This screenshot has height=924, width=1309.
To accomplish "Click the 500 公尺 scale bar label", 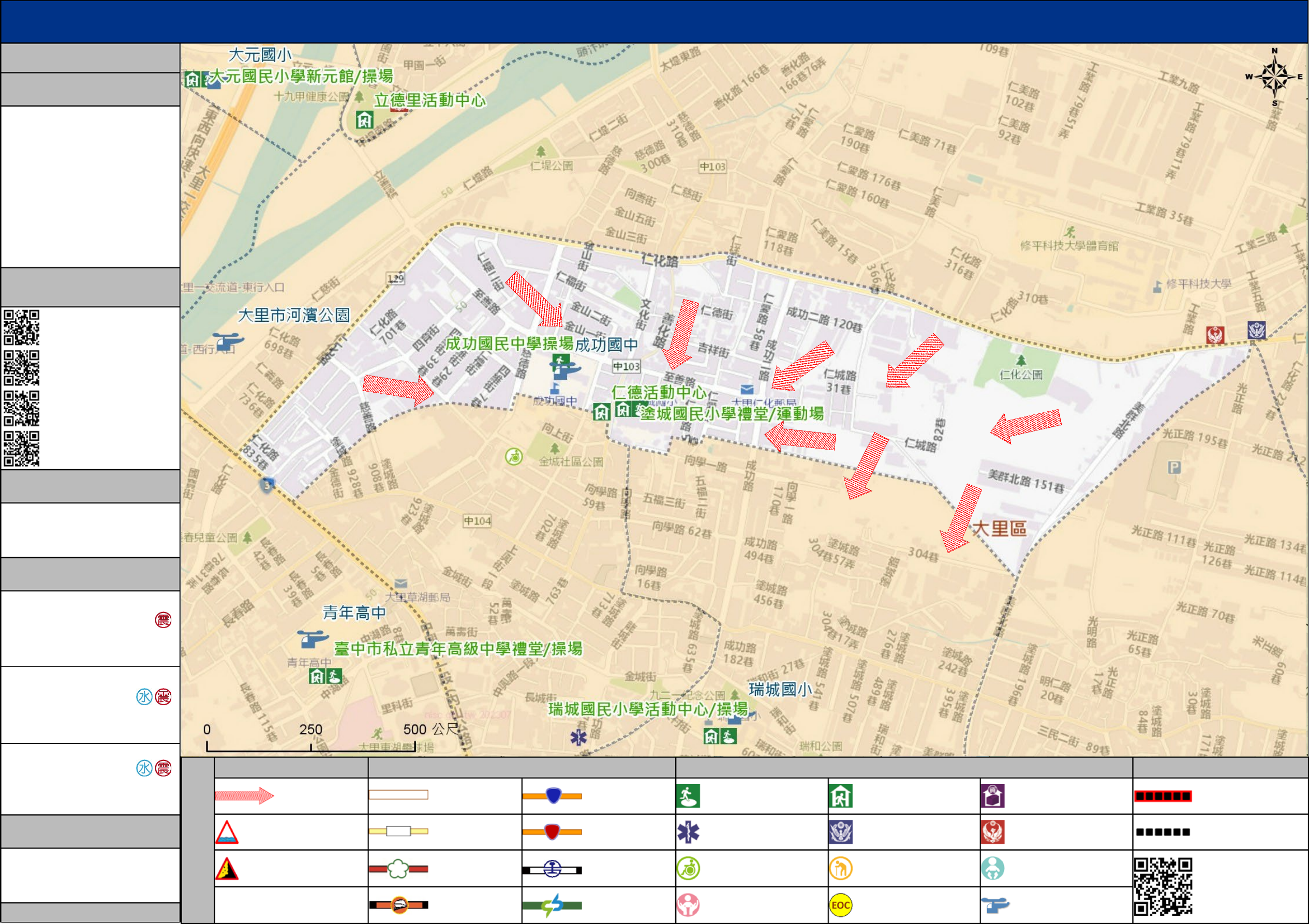I will pos(431,729).
